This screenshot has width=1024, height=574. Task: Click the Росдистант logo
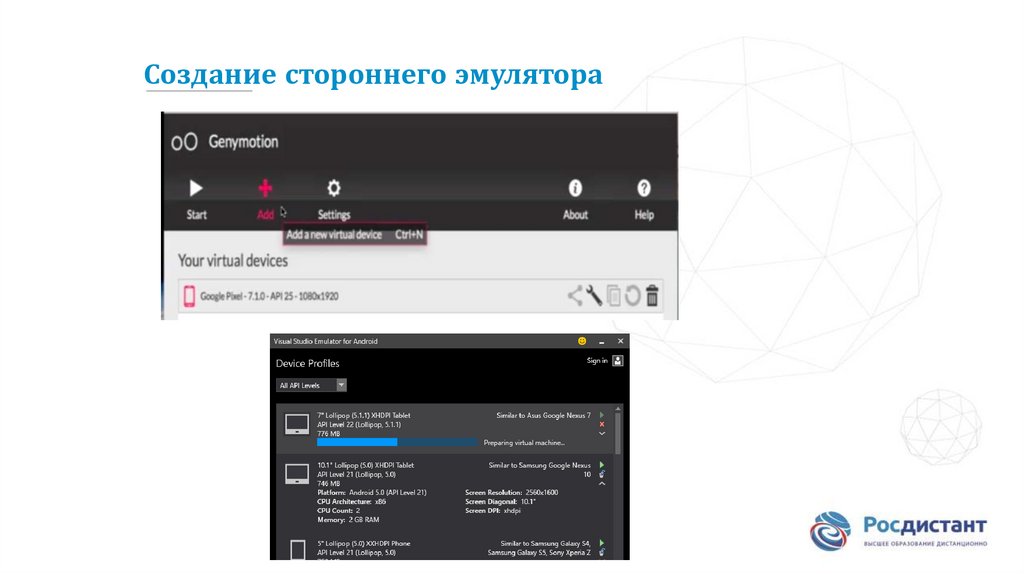tap(899, 531)
